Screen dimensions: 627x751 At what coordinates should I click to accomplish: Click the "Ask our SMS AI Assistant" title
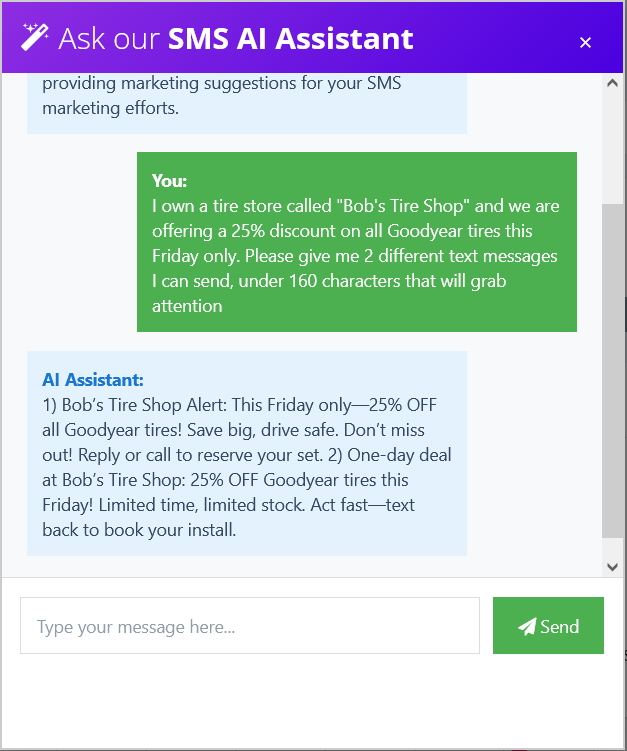pyautogui.click(x=235, y=38)
